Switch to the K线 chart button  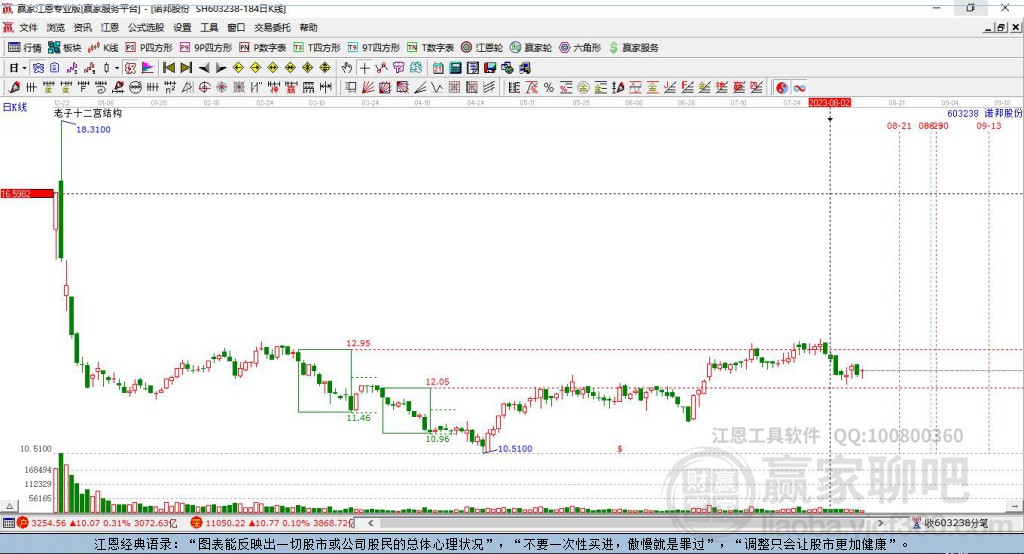[103, 48]
